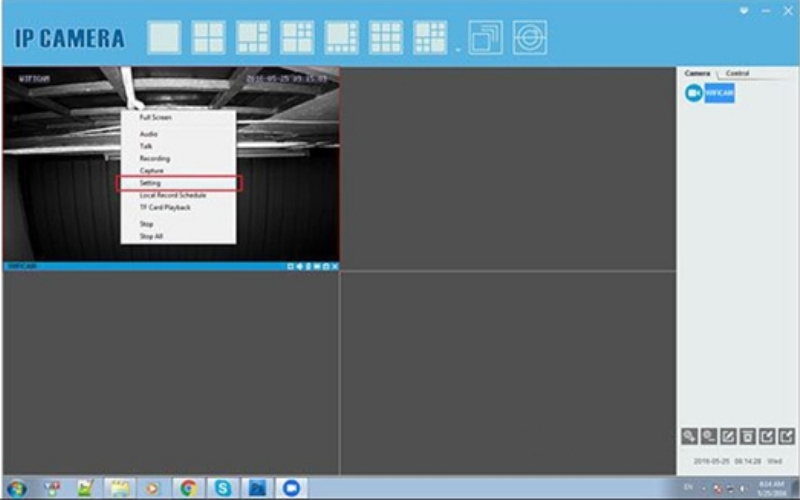Image resolution: width=800 pixels, height=500 pixels.
Task: Click the circular target icon in top toolbar
Action: click(530, 37)
